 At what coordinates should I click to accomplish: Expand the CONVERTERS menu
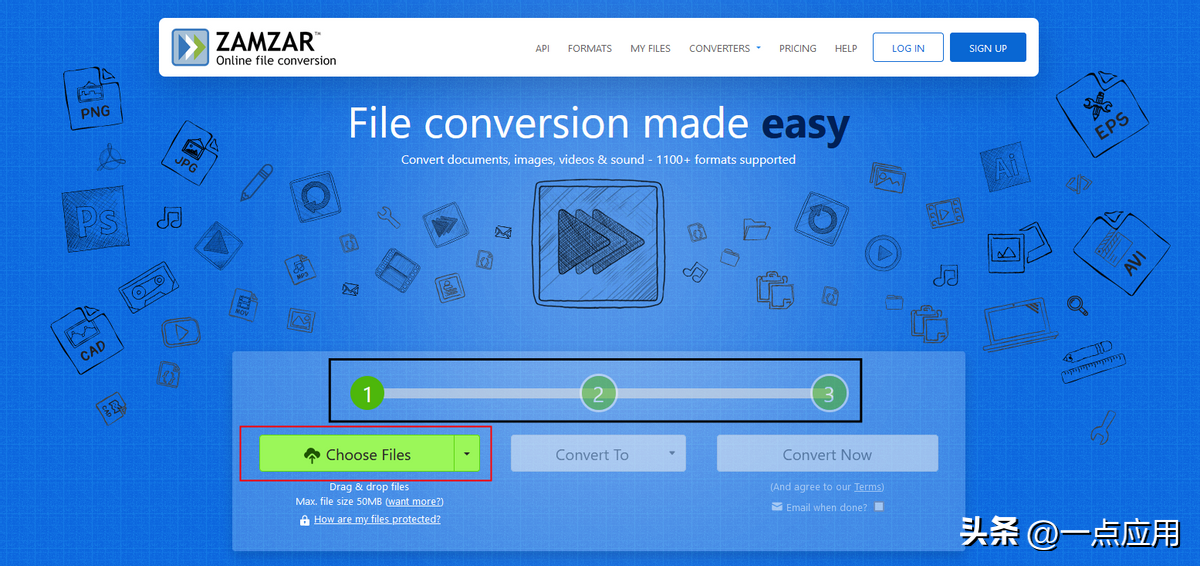tap(725, 48)
